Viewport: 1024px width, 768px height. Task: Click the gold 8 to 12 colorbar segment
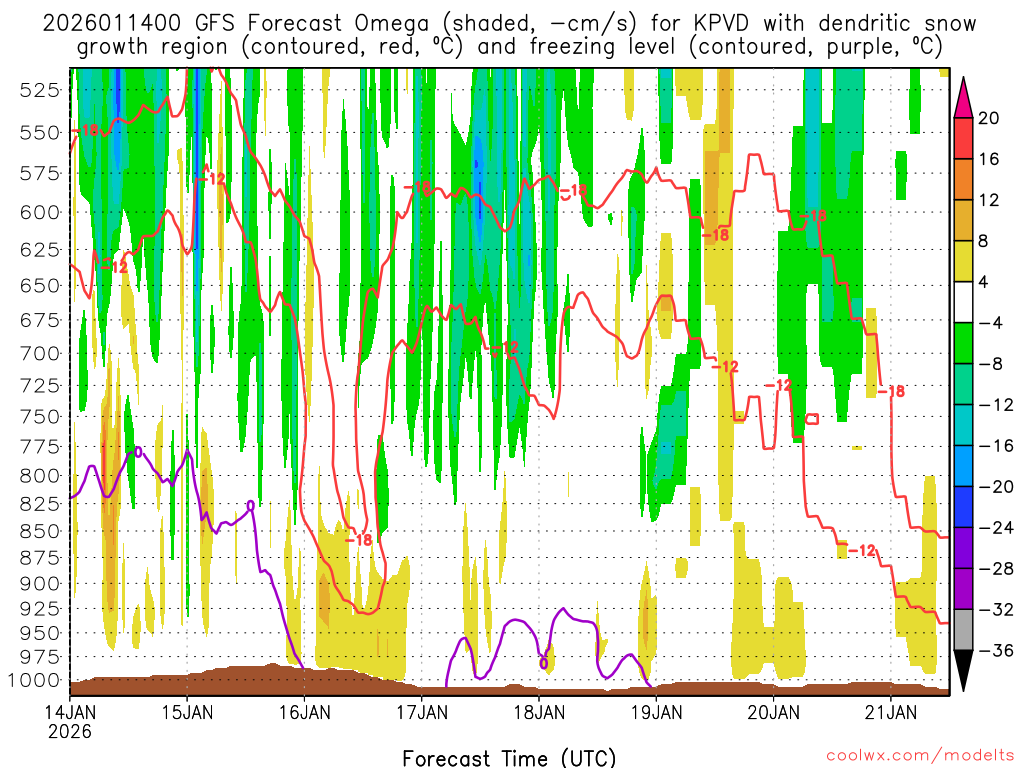(963, 220)
